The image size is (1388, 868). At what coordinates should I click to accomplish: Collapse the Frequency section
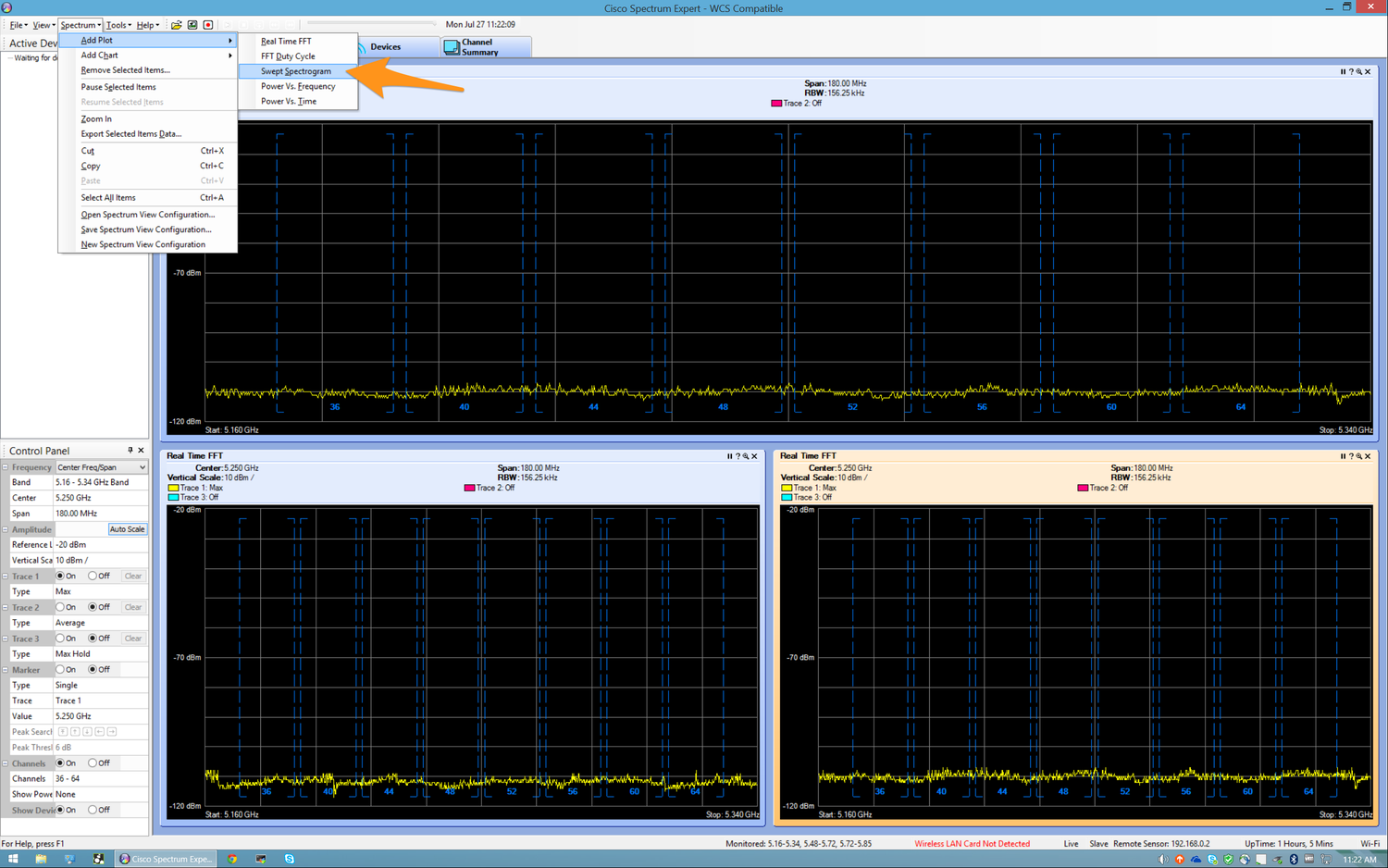6,467
